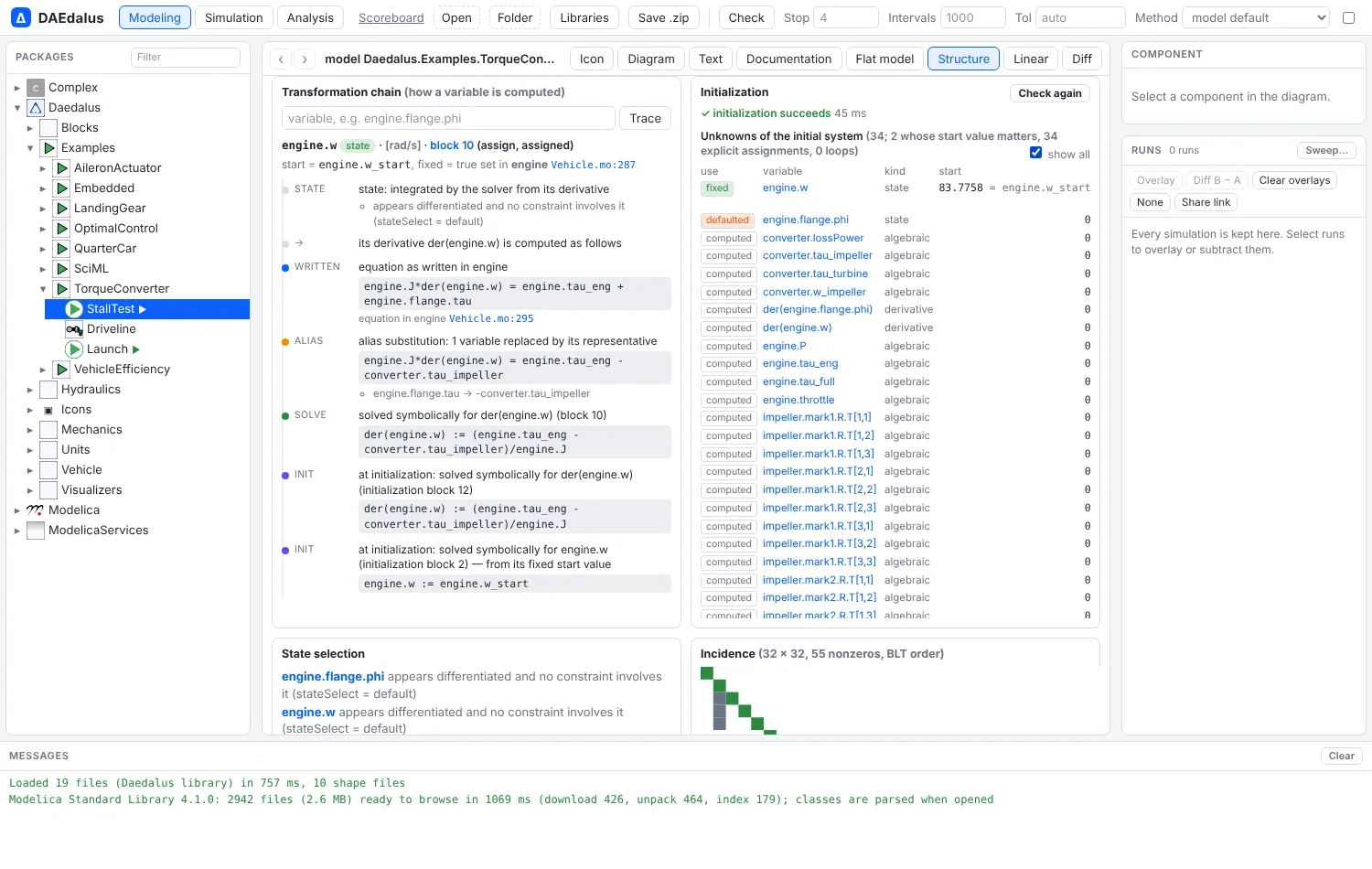The width and height of the screenshot is (1372, 869).
Task: Switch to the Diagram view tab
Action: tap(651, 59)
